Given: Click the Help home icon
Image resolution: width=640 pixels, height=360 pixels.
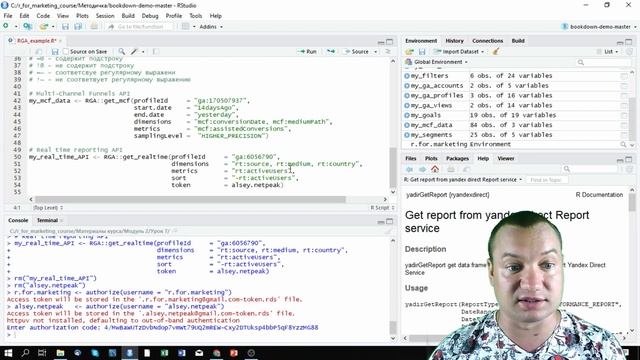Looking at the screenshot, I should click(x=435, y=169).
